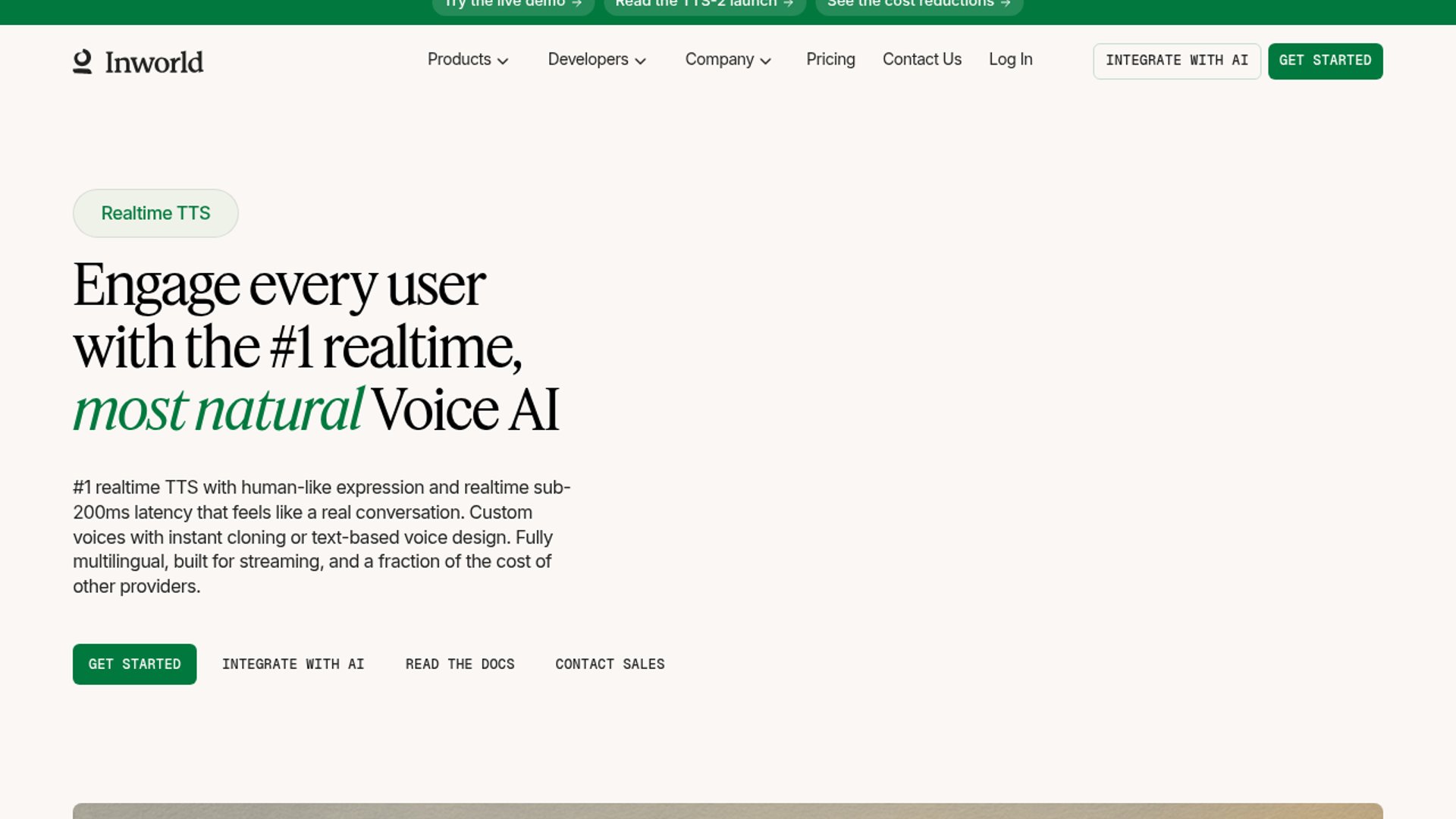Click the Inworld logo icon

tap(83, 61)
